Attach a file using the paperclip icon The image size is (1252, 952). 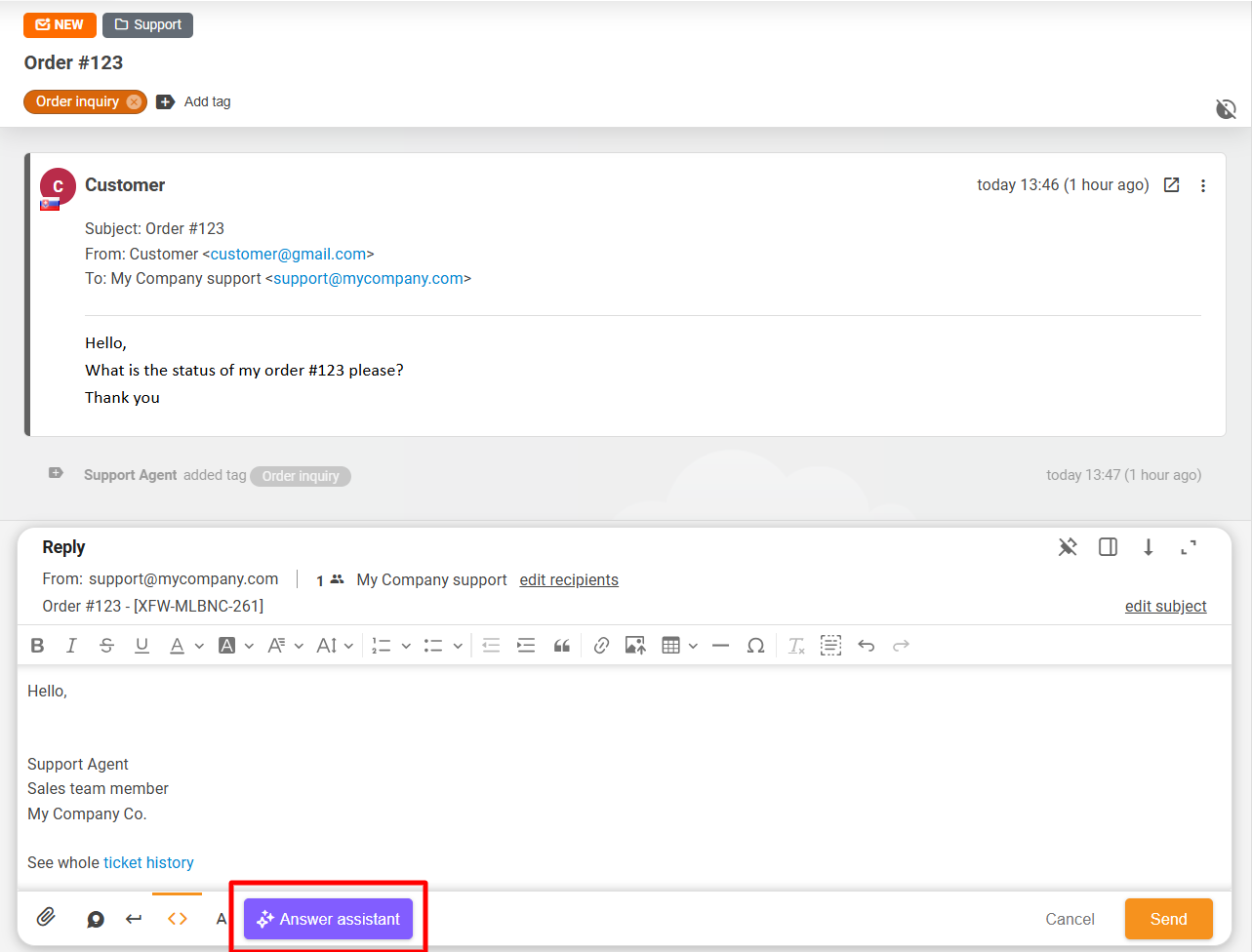pos(46,918)
